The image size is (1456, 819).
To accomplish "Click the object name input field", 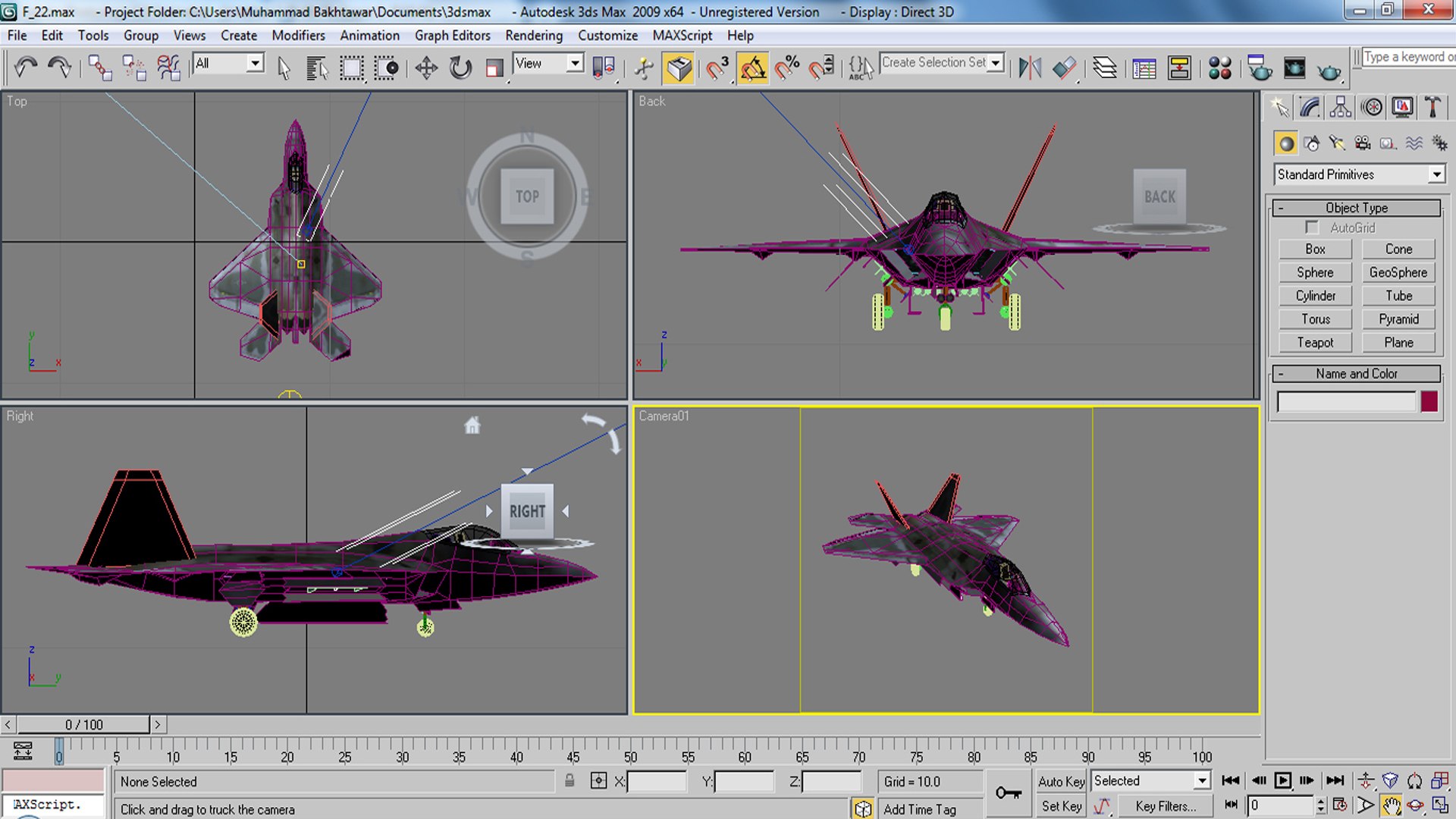I will tap(1346, 401).
